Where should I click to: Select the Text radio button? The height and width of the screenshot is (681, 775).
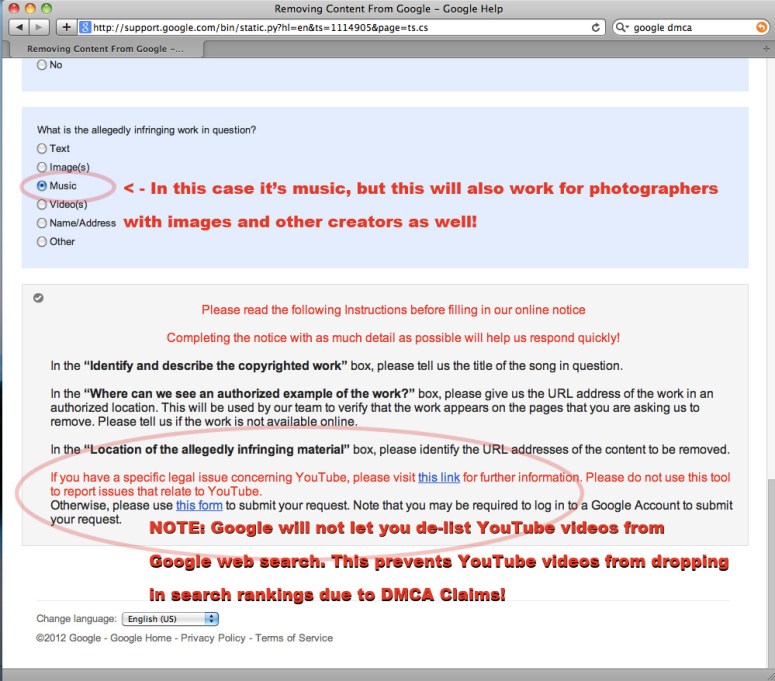(42, 149)
